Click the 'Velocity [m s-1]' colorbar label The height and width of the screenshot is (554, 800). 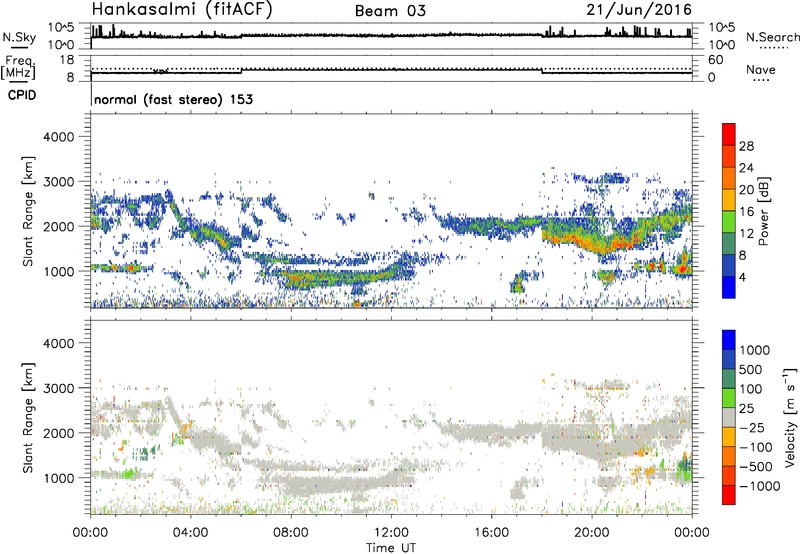coord(790,417)
